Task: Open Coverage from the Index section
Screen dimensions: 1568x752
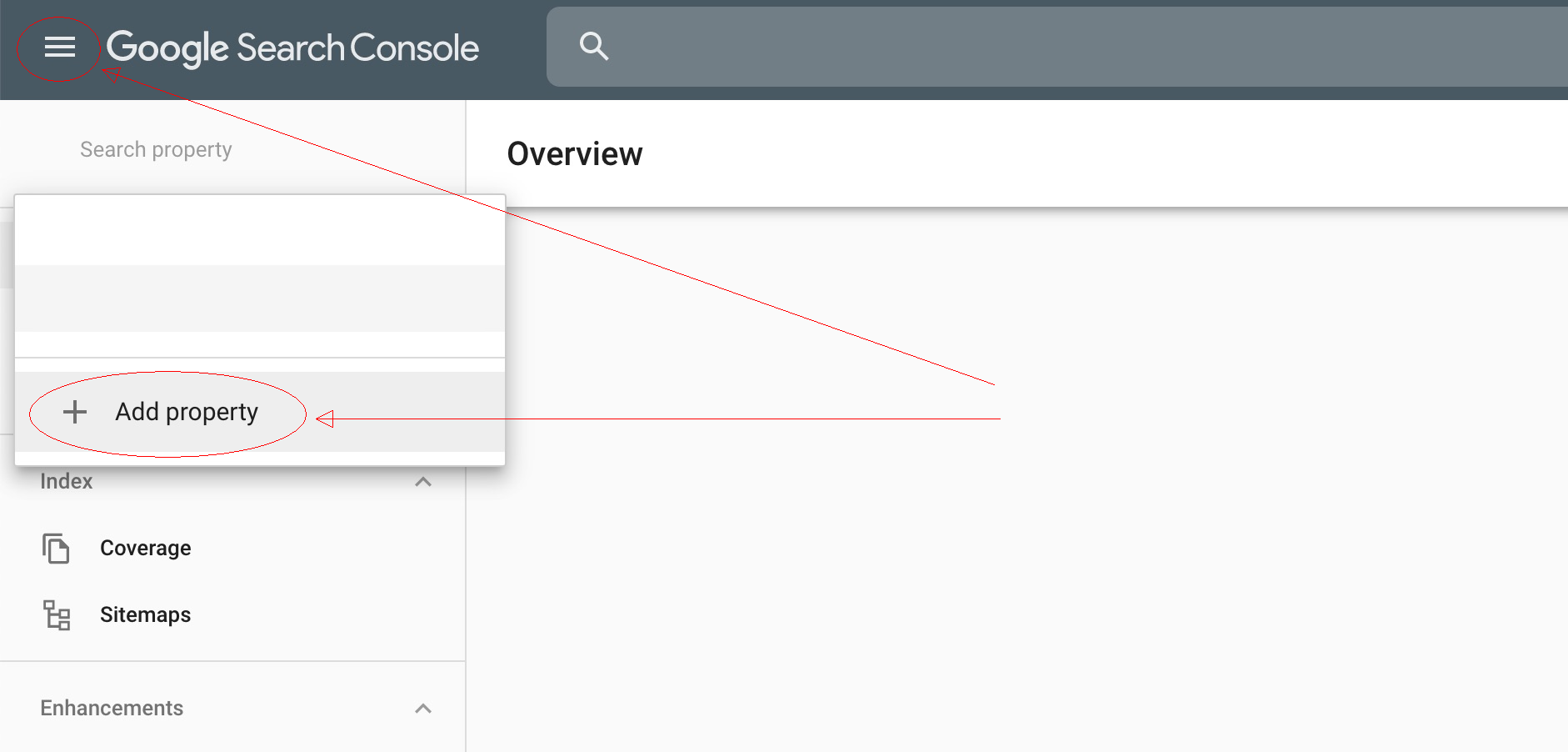Action: click(146, 549)
